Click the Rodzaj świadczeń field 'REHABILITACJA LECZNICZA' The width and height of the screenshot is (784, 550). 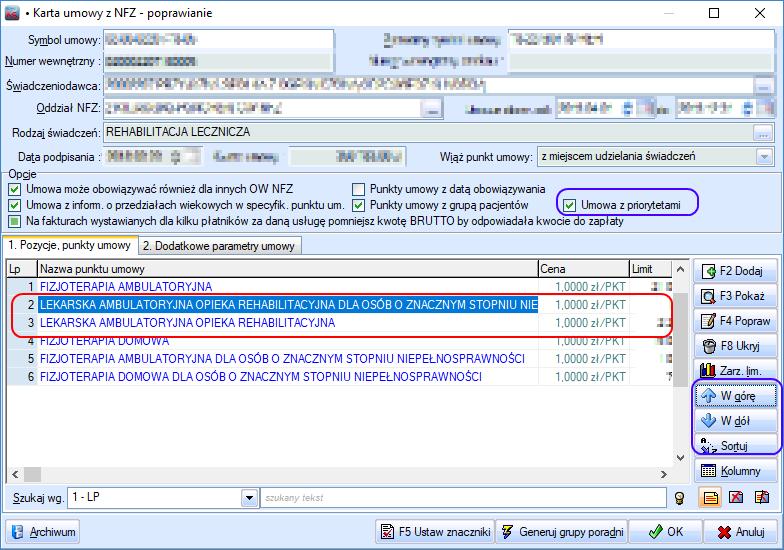coord(428,132)
